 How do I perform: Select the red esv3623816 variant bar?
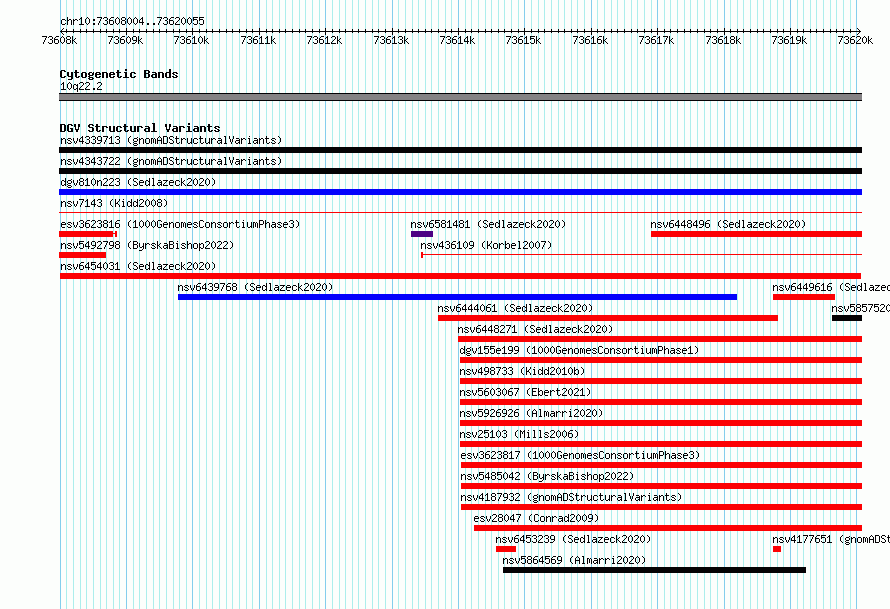[x=88, y=234]
